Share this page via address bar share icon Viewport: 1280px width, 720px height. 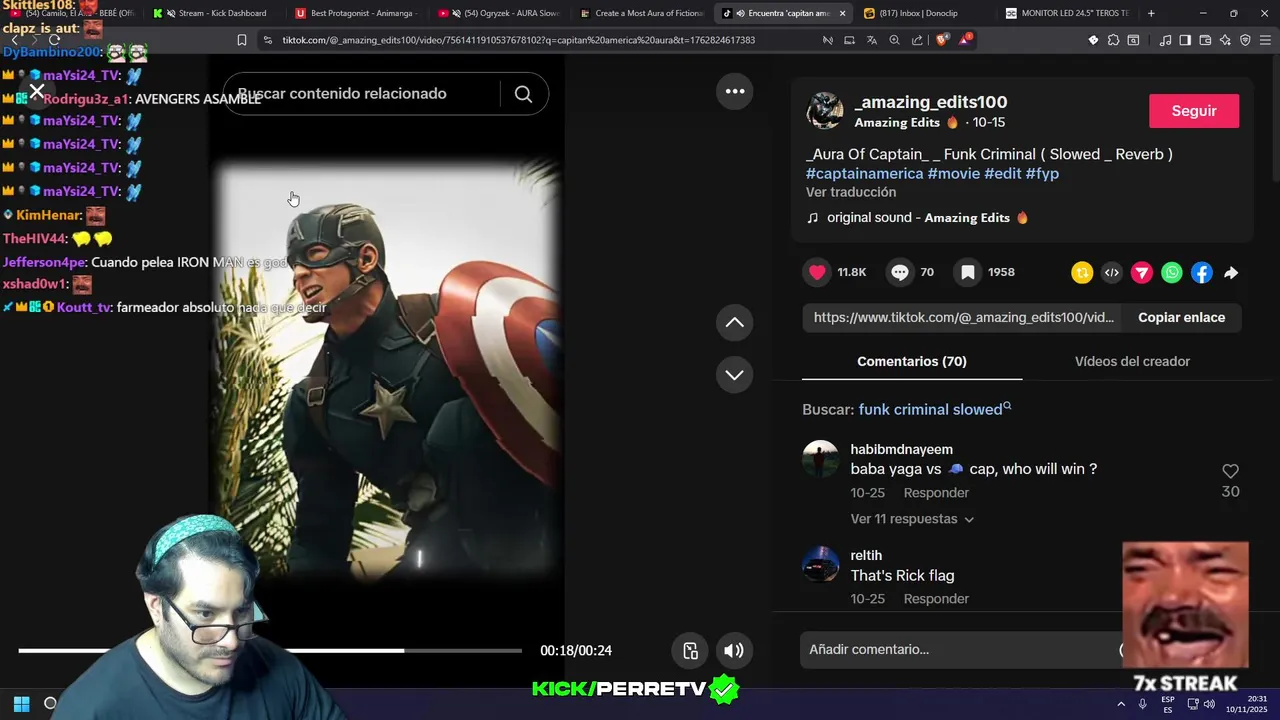coord(917,40)
